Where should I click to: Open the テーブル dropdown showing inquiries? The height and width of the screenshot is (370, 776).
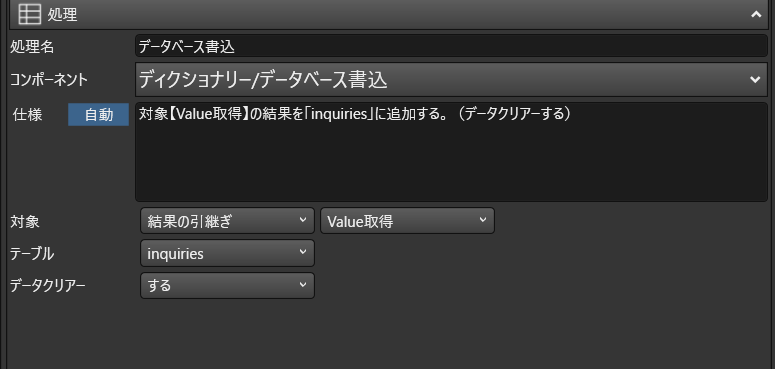click(227, 253)
